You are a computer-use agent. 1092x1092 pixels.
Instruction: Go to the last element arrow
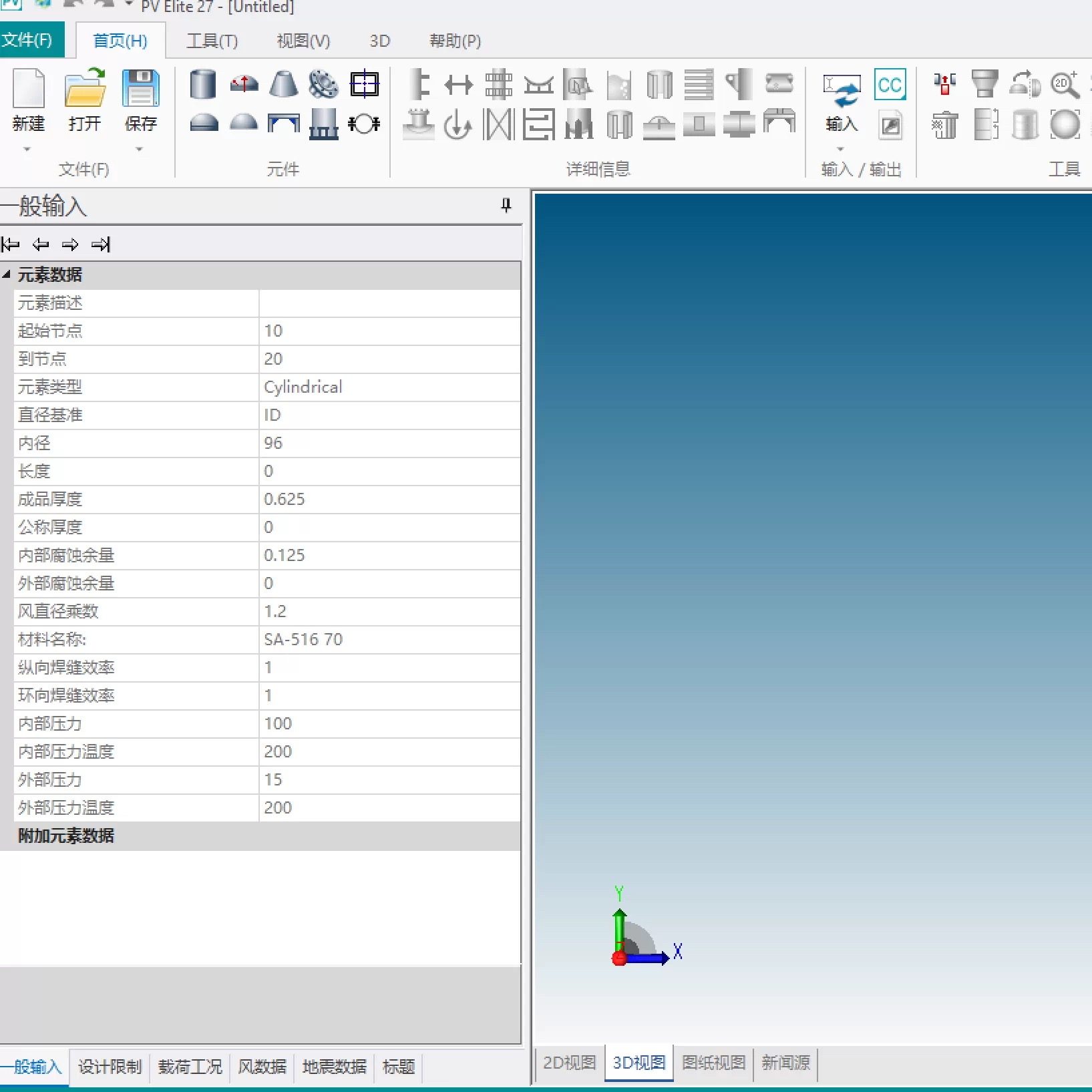(x=101, y=244)
